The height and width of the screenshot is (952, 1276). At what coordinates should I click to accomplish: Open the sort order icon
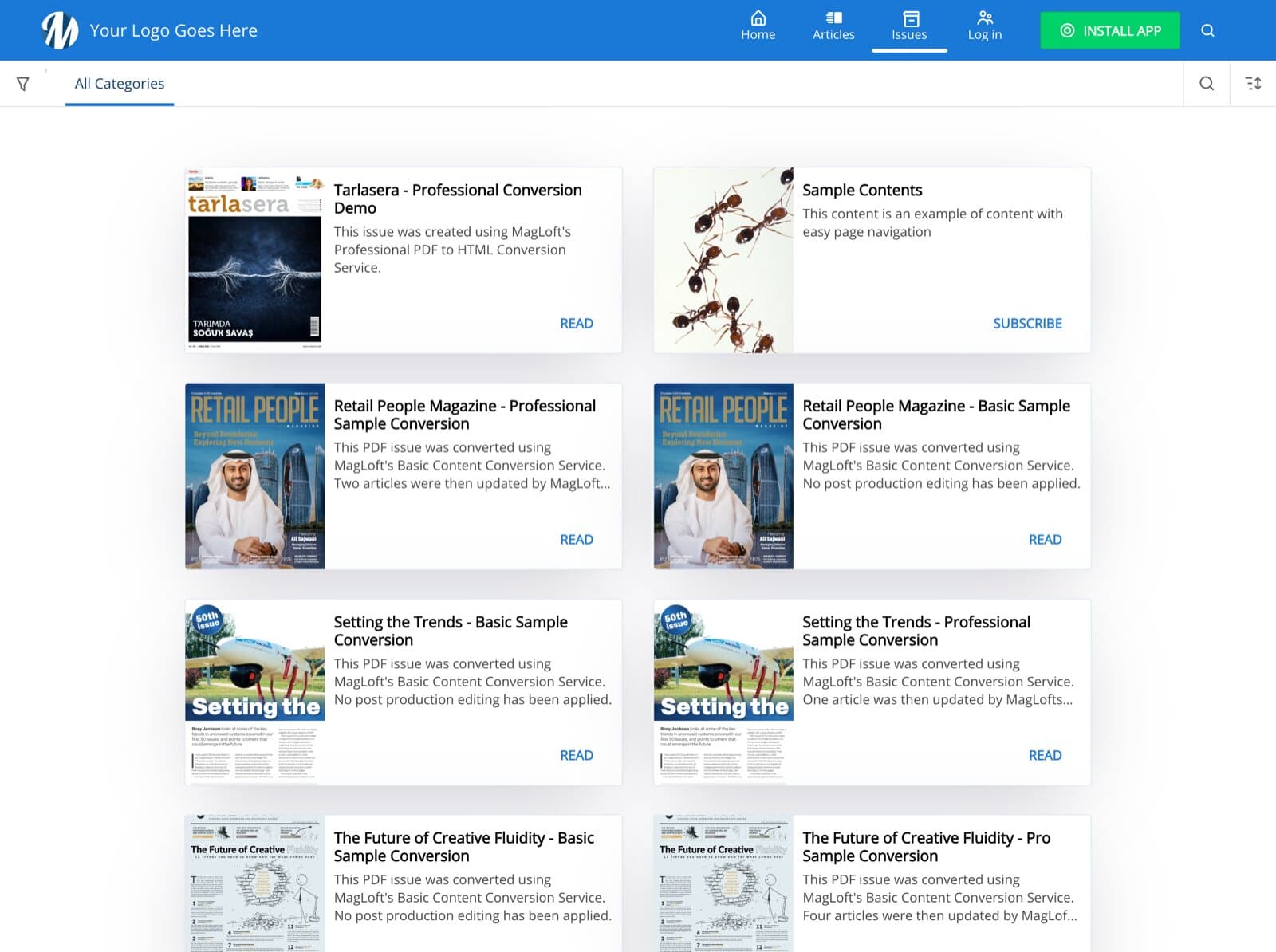coord(1254,84)
